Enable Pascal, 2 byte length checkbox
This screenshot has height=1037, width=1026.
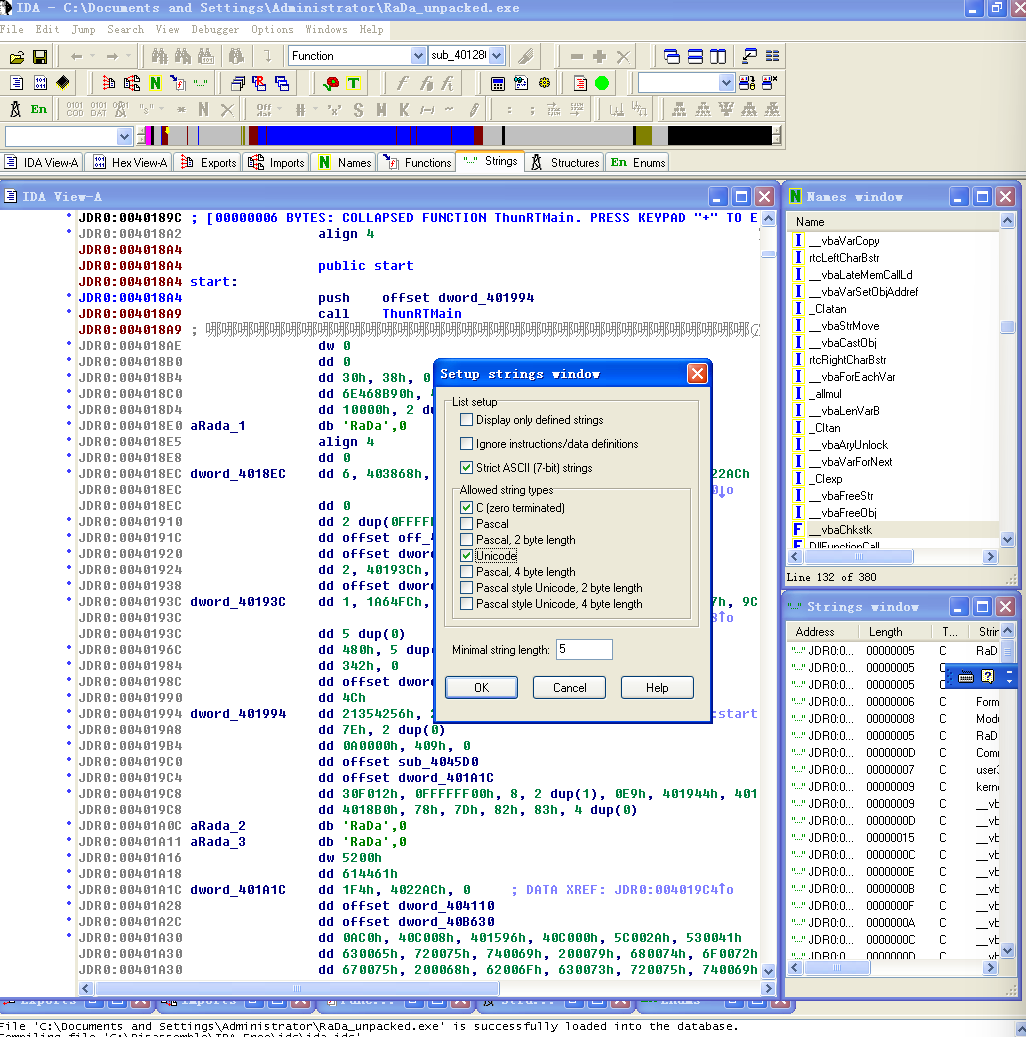pyautogui.click(x=466, y=540)
